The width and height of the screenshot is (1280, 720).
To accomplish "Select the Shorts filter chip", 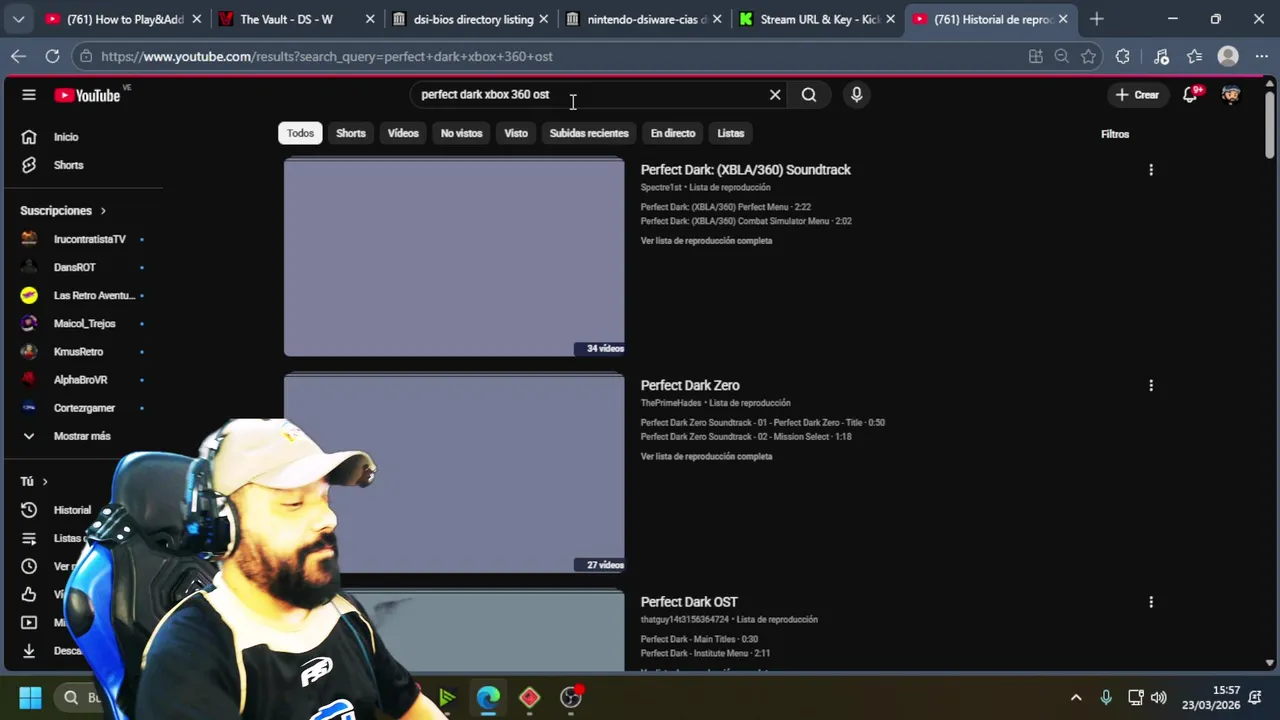I will 351,133.
